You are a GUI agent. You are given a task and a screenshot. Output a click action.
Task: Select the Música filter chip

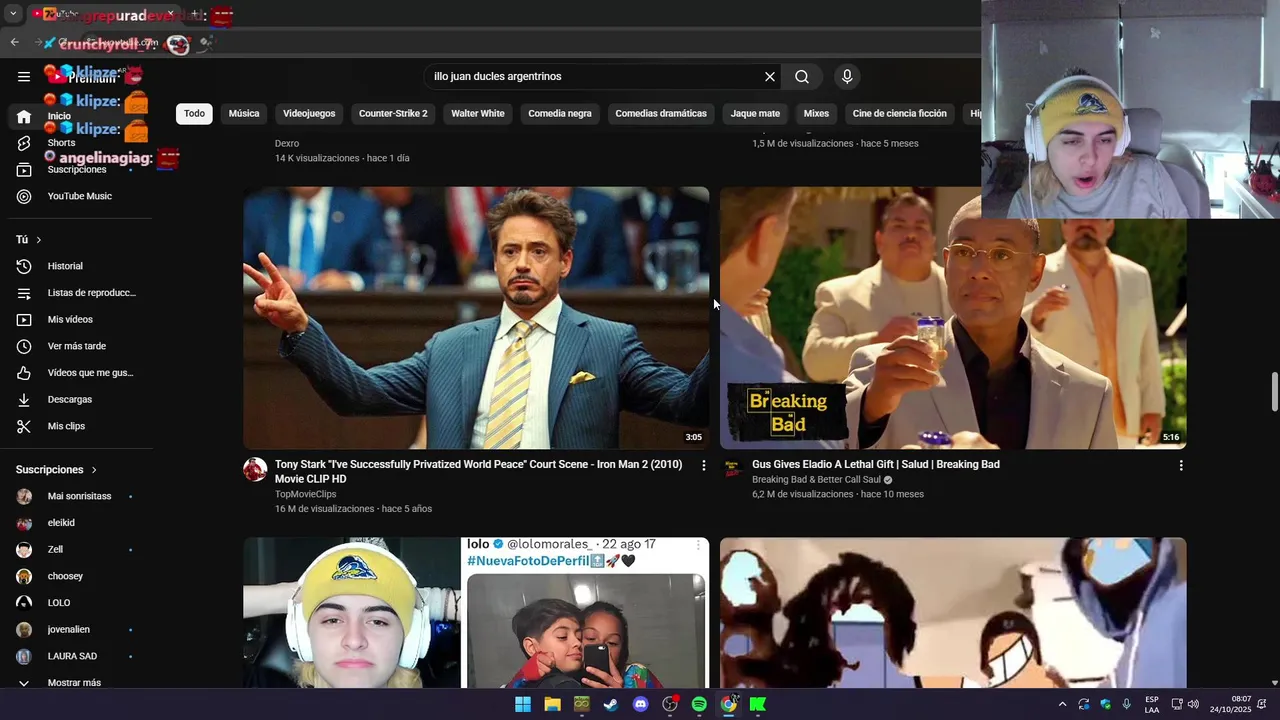click(244, 113)
